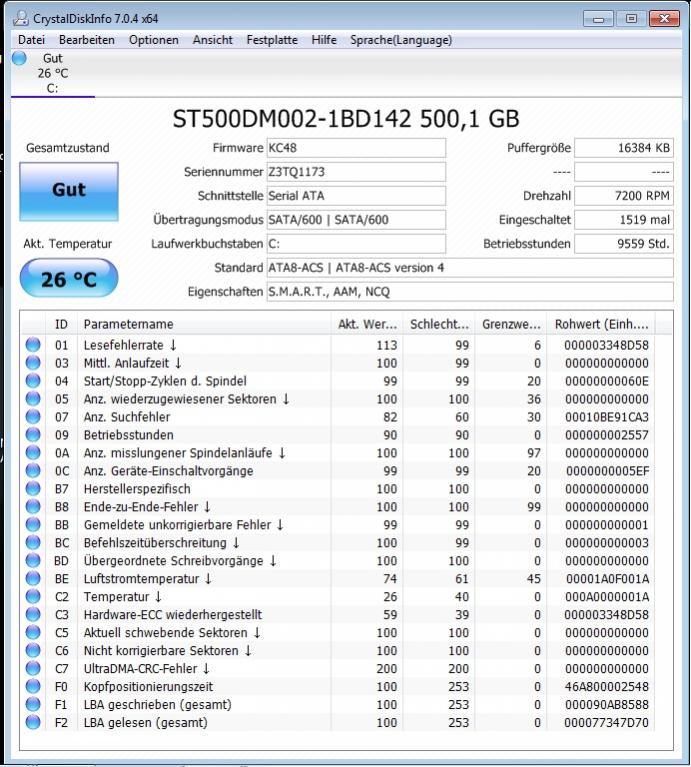Viewport: 691px width, 767px height.
Task: Click status orb for Kopfpositionierungszeit row
Action: 33,686
